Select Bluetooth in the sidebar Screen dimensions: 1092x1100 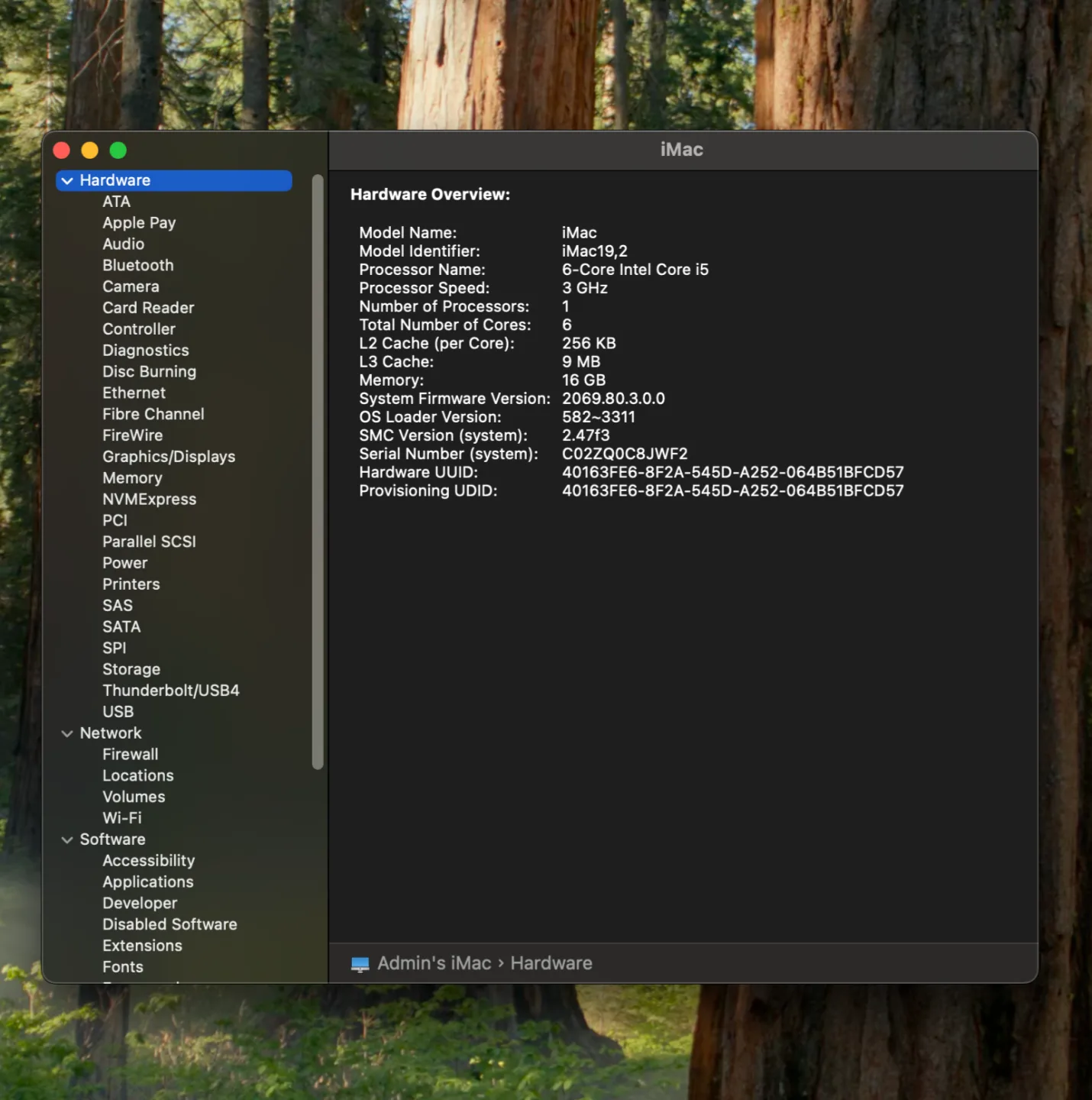(138, 265)
